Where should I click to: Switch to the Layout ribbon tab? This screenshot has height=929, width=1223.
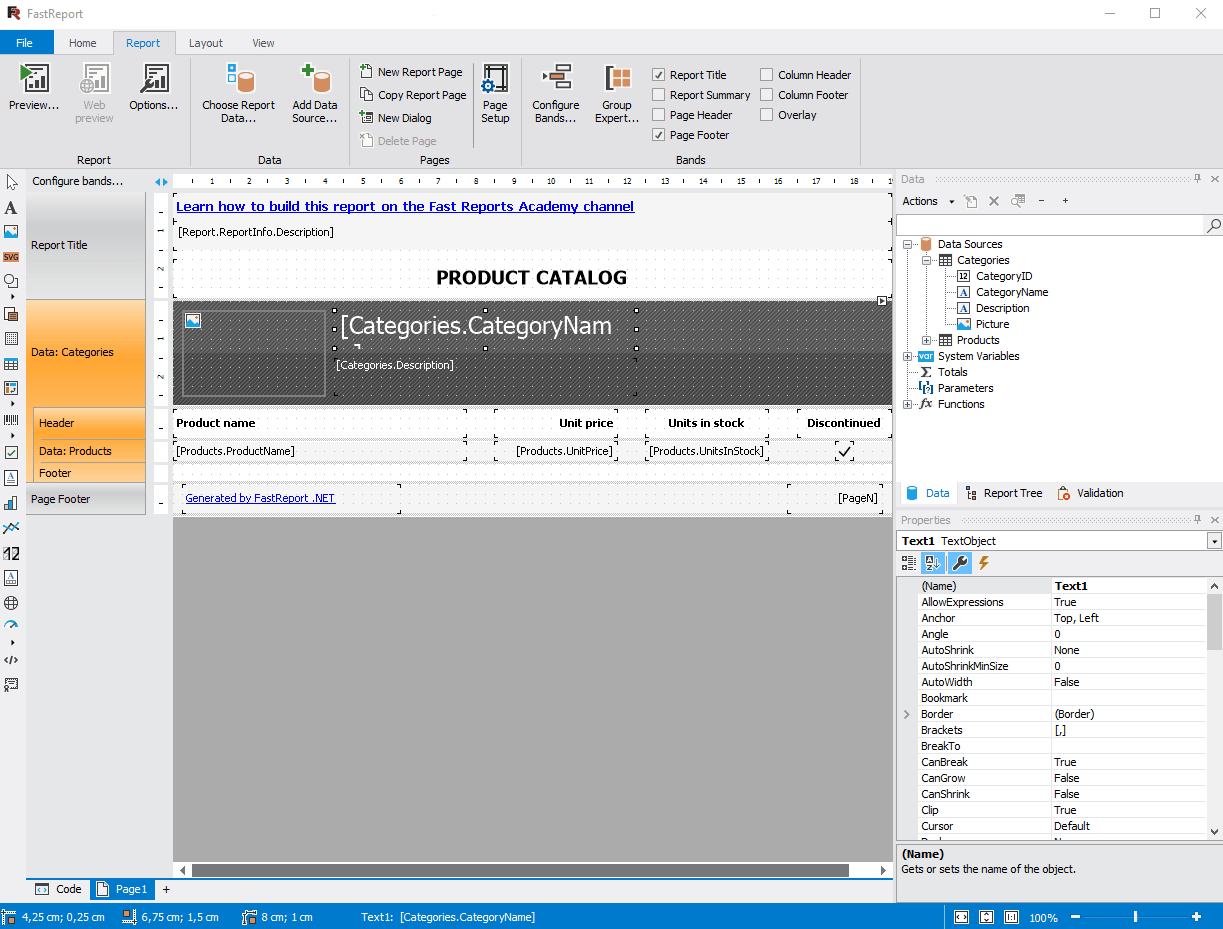tap(206, 43)
